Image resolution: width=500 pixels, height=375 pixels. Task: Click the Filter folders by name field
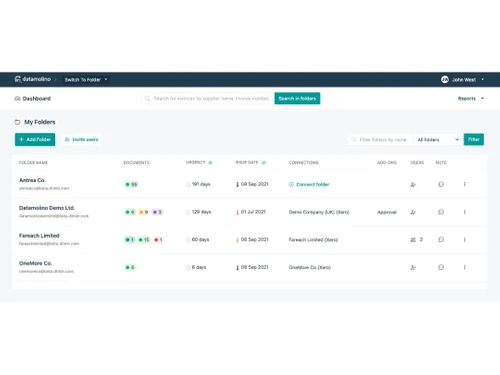381,140
